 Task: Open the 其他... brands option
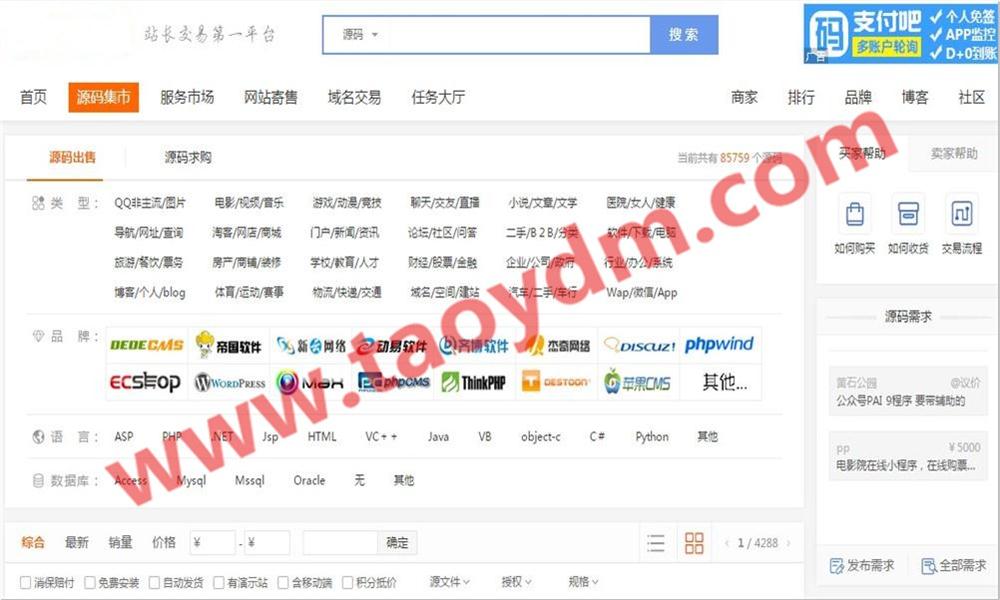pyautogui.click(x=724, y=382)
